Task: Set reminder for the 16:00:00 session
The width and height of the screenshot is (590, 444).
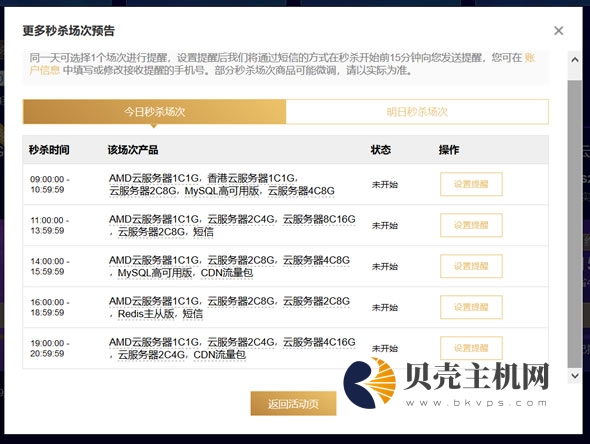Action: coord(471,307)
